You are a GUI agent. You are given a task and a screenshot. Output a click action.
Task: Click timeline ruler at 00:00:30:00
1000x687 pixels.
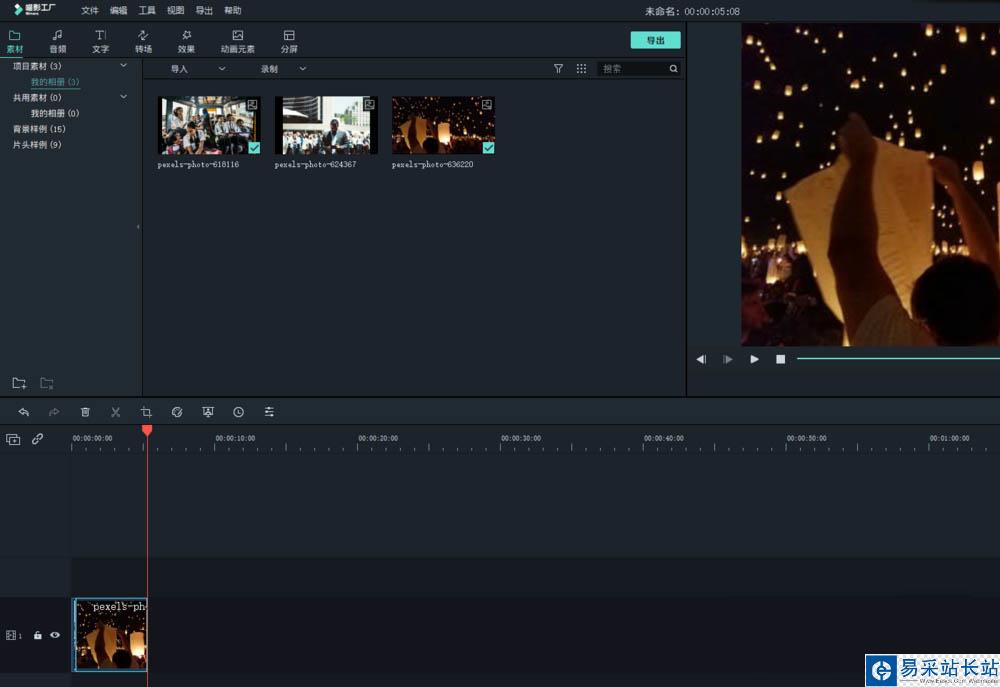[521, 438]
